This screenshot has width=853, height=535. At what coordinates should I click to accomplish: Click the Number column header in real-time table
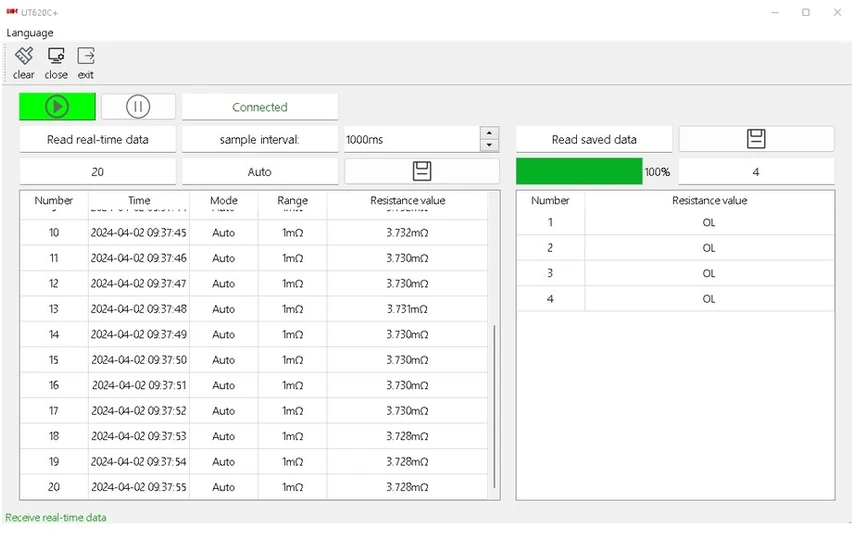tap(54, 200)
